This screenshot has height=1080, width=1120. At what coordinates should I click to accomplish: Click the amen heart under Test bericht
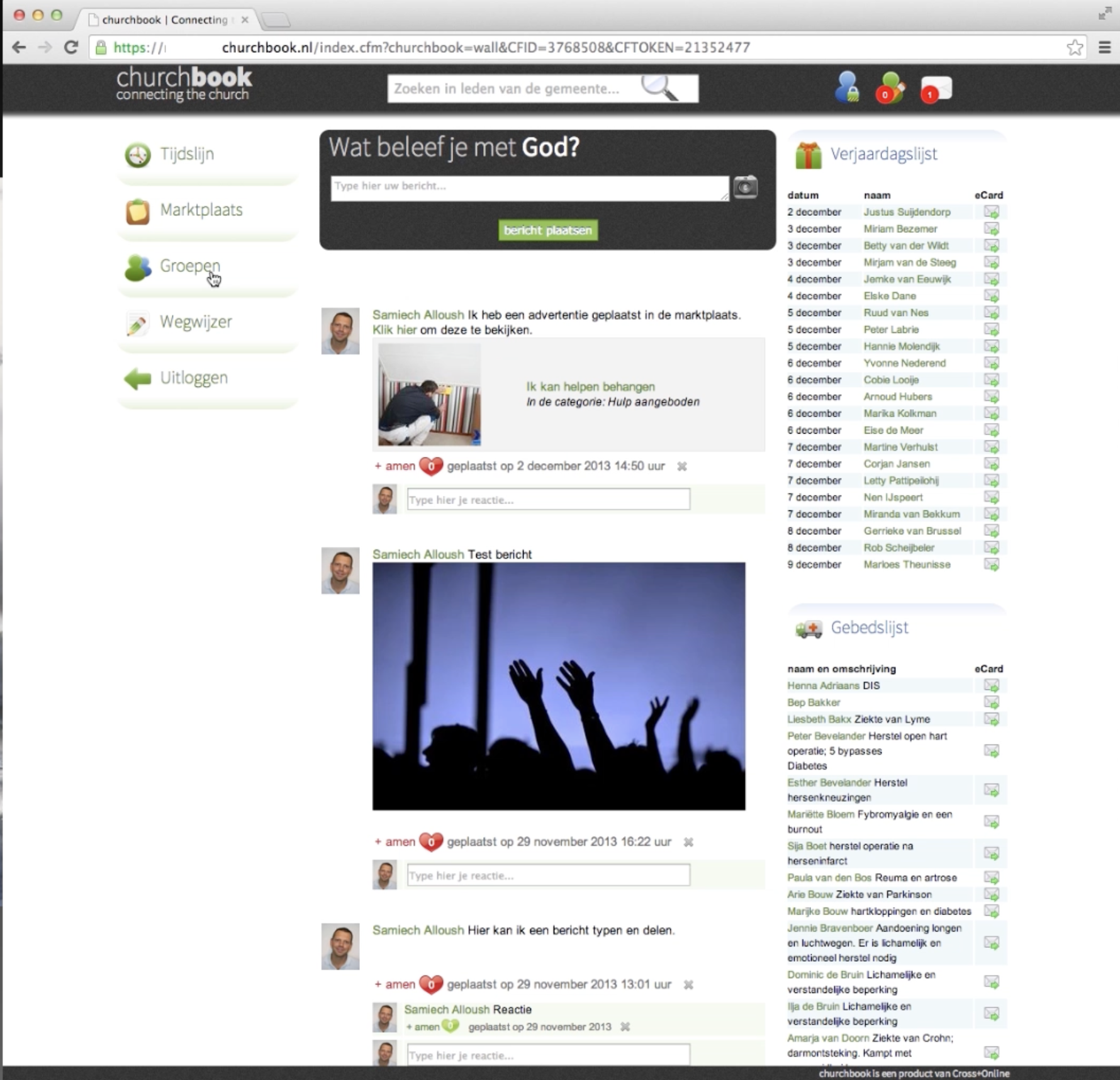click(x=430, y=841)
